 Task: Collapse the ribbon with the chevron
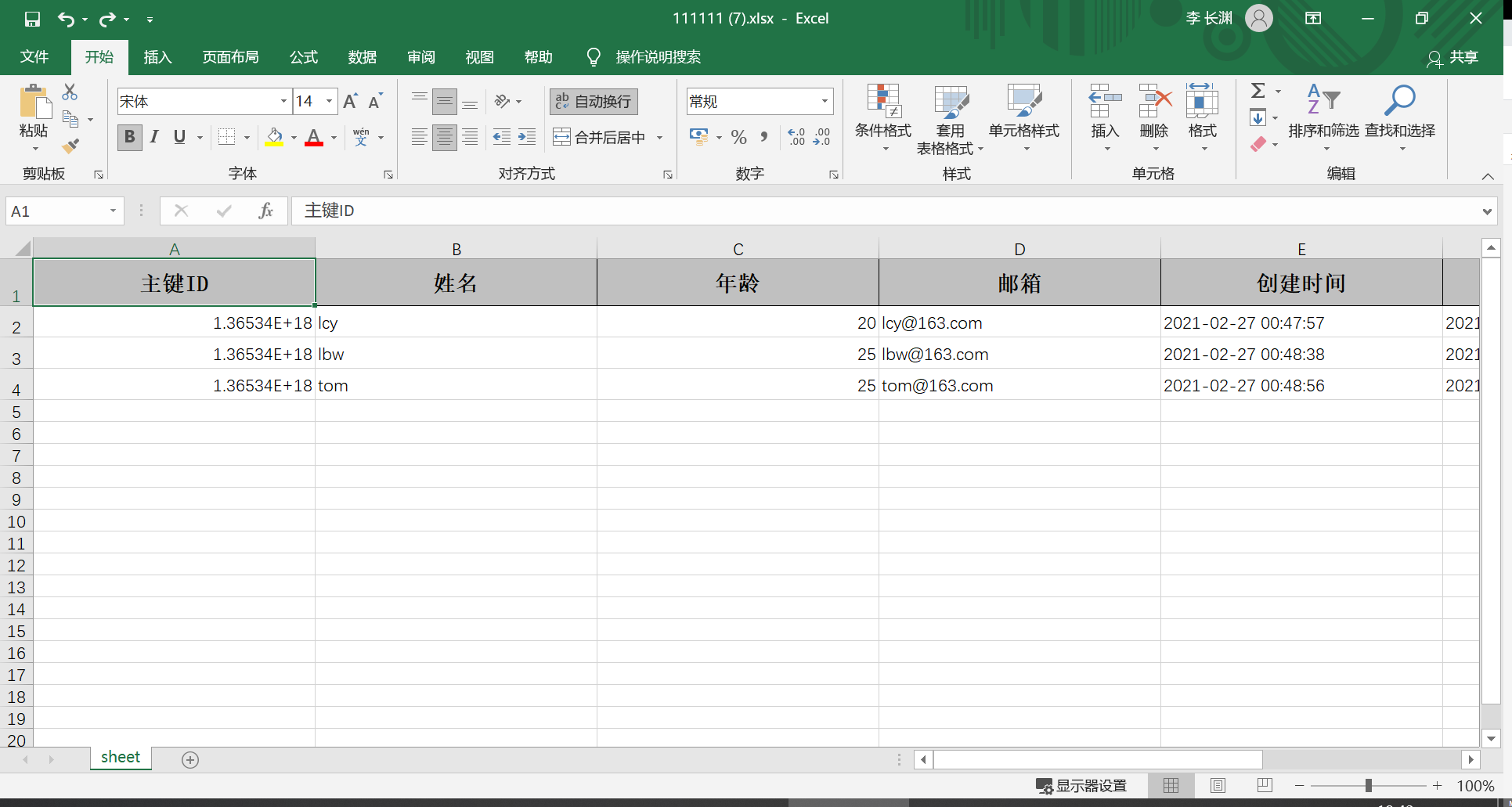point(1488,176)
